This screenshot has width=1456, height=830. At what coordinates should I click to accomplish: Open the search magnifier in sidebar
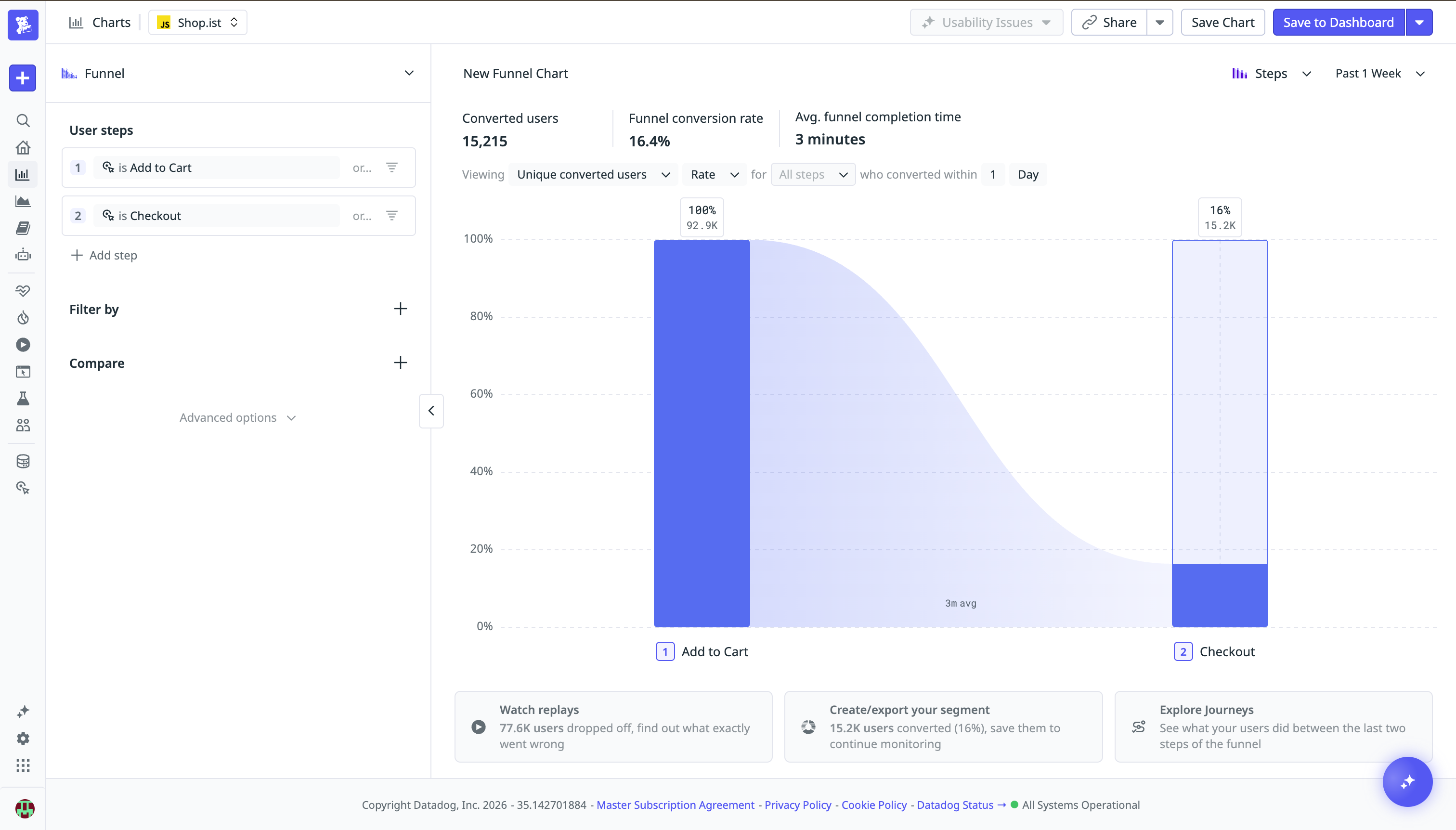(x=23, y=120)
